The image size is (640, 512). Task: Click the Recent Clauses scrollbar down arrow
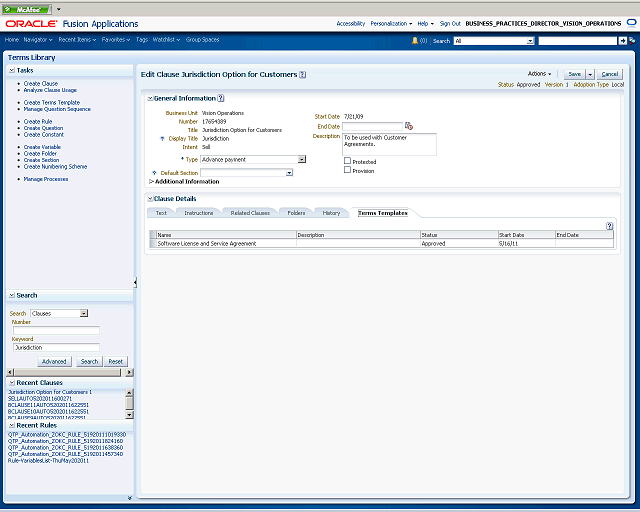click(129, 415)
